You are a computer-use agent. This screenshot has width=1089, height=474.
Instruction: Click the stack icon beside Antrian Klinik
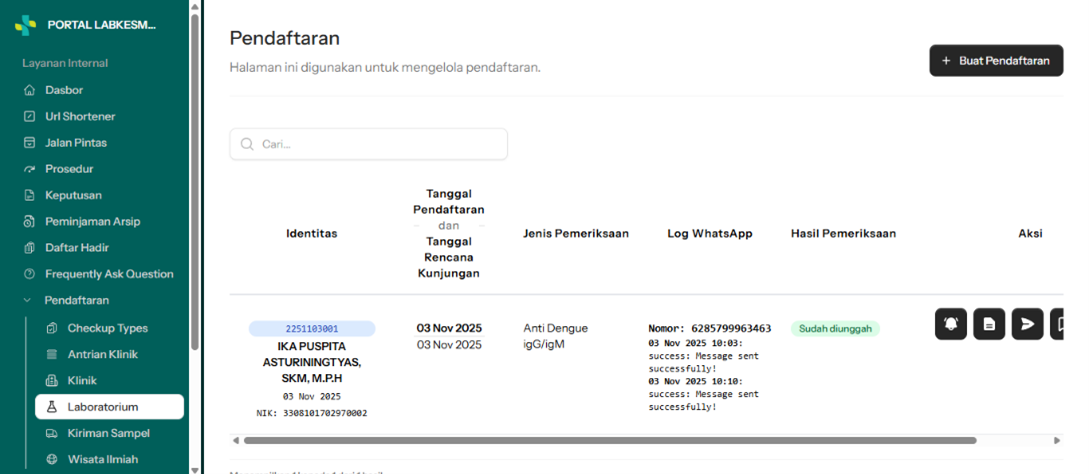click(51, 354)
